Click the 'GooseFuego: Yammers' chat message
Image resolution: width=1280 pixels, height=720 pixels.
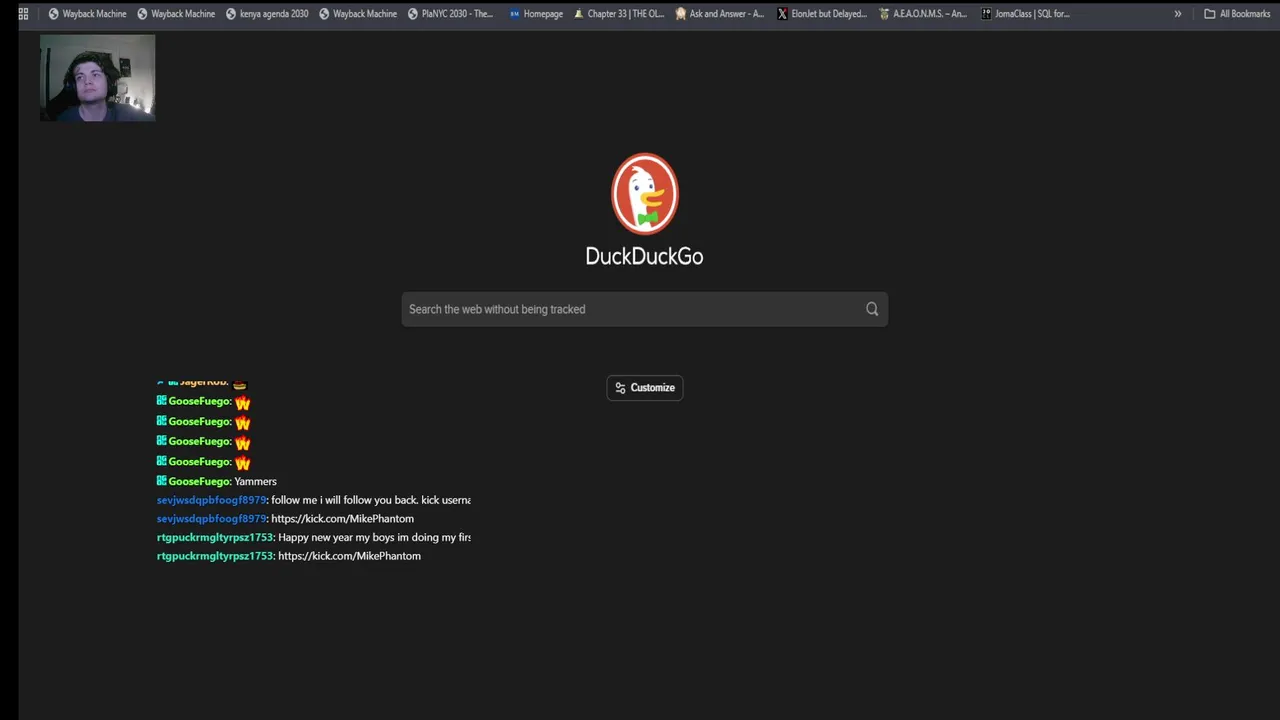point(217,481)
